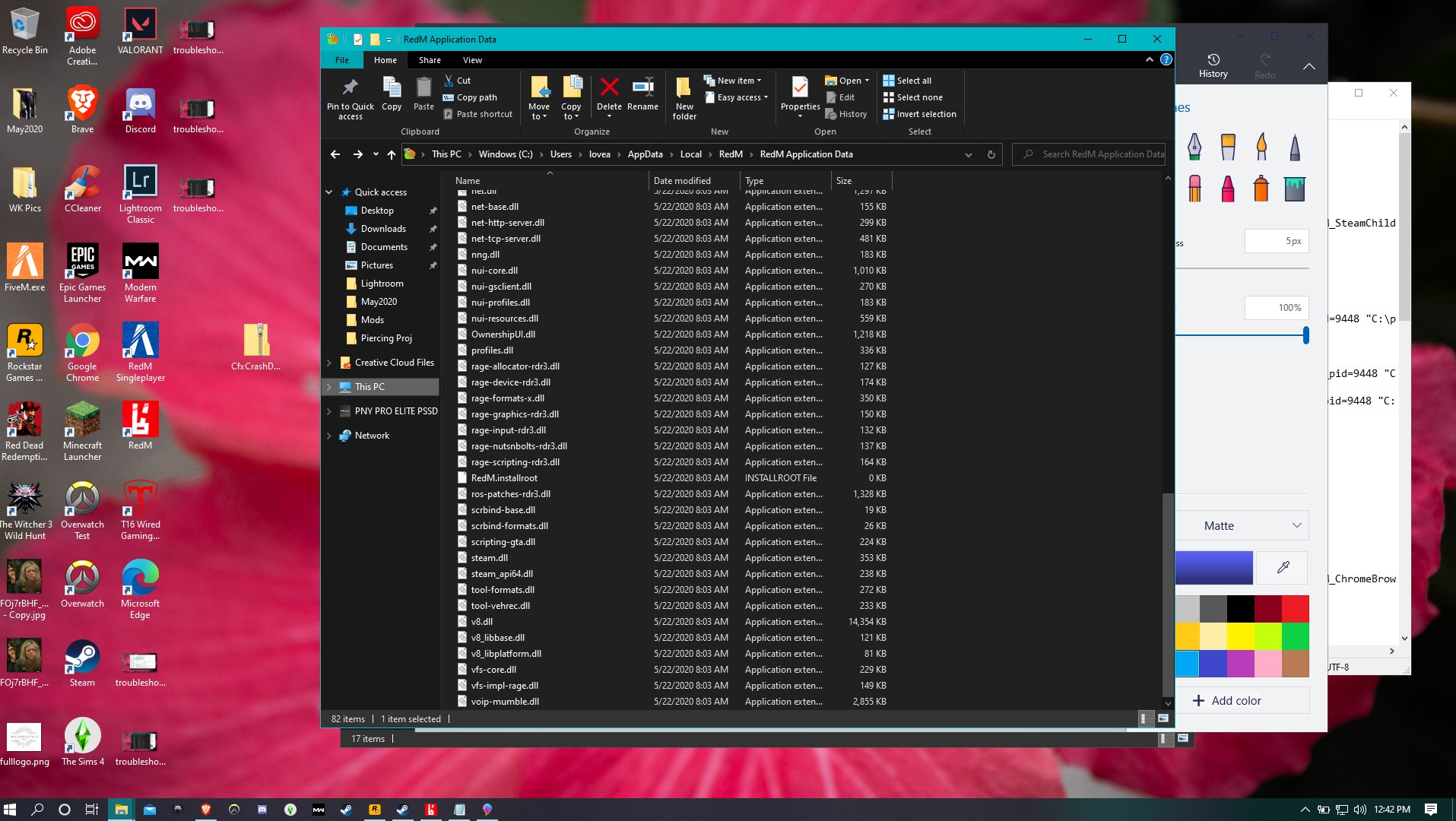Screen dimensions: 1456x821
Task: Open the Matte material dropdown in Paint 3D
Action: coord(1242,526)
